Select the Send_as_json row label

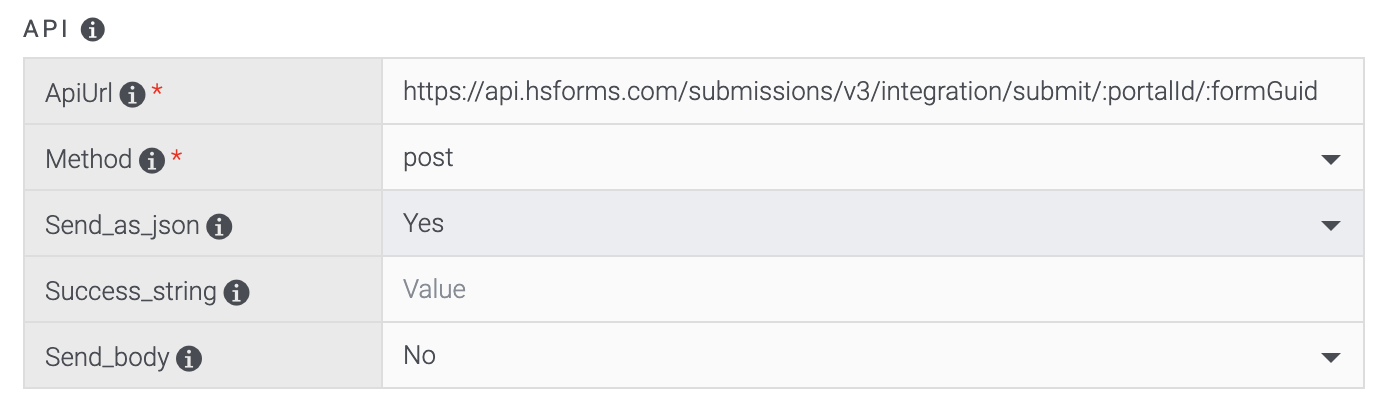(x=122, y=226)
